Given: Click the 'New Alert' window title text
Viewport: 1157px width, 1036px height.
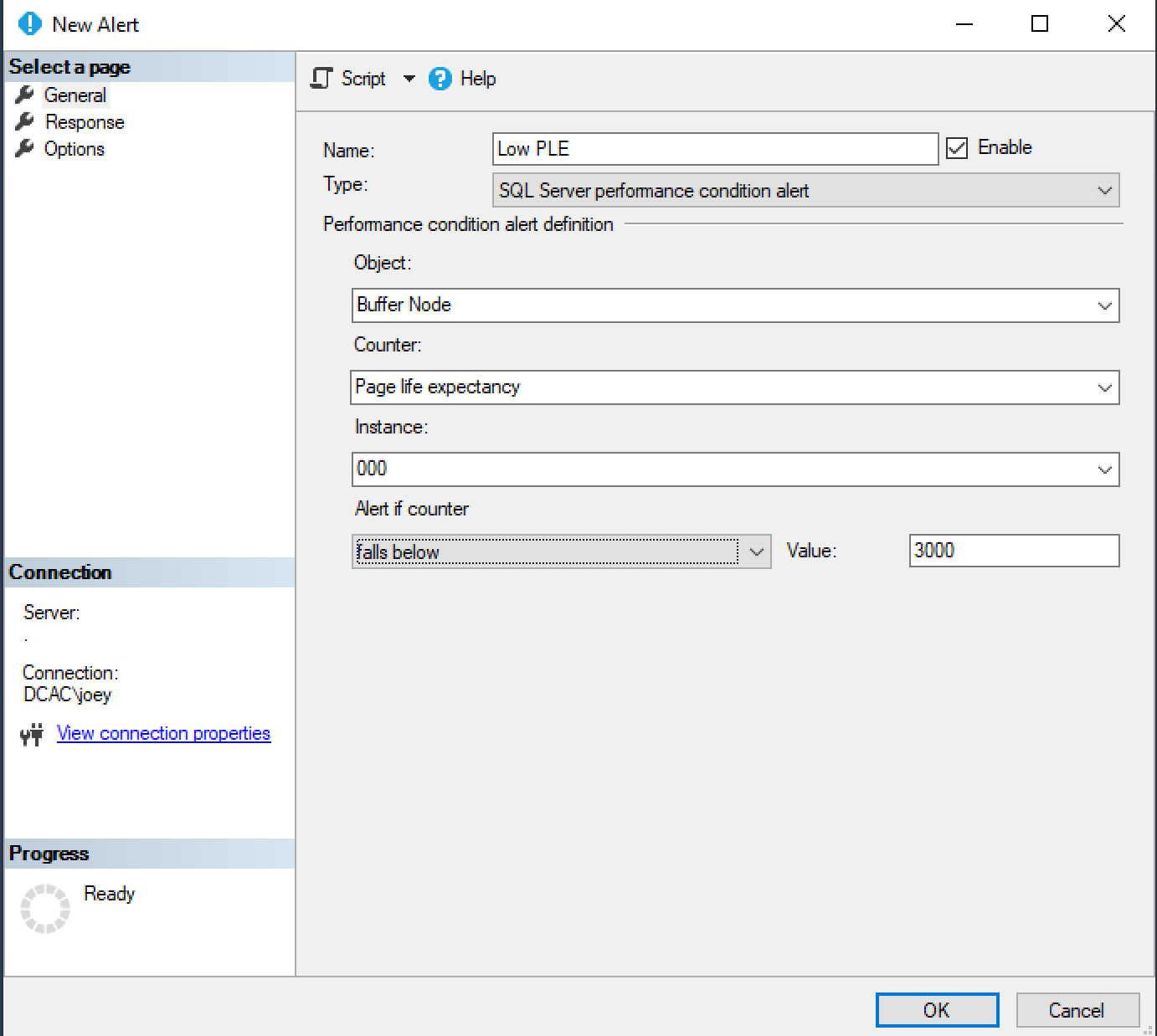Looking at the screenshot, I should (x=95, y=24).
